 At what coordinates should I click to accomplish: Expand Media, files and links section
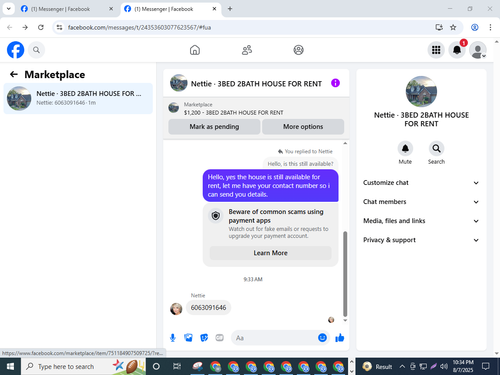(x=421, y=221)
